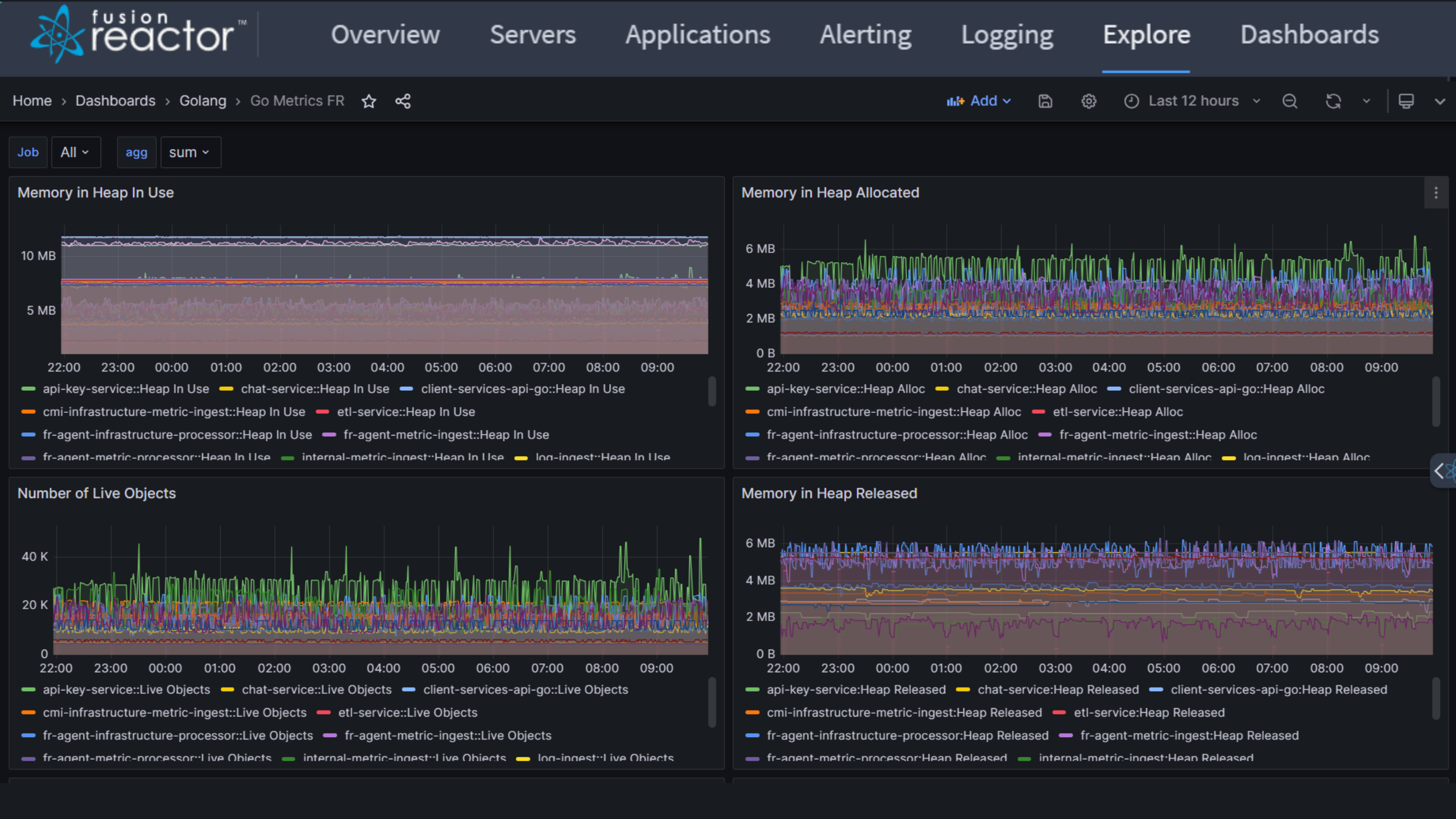Open the Applications tab
This screenshot has height=819, width=1456.
click(698, 35)
